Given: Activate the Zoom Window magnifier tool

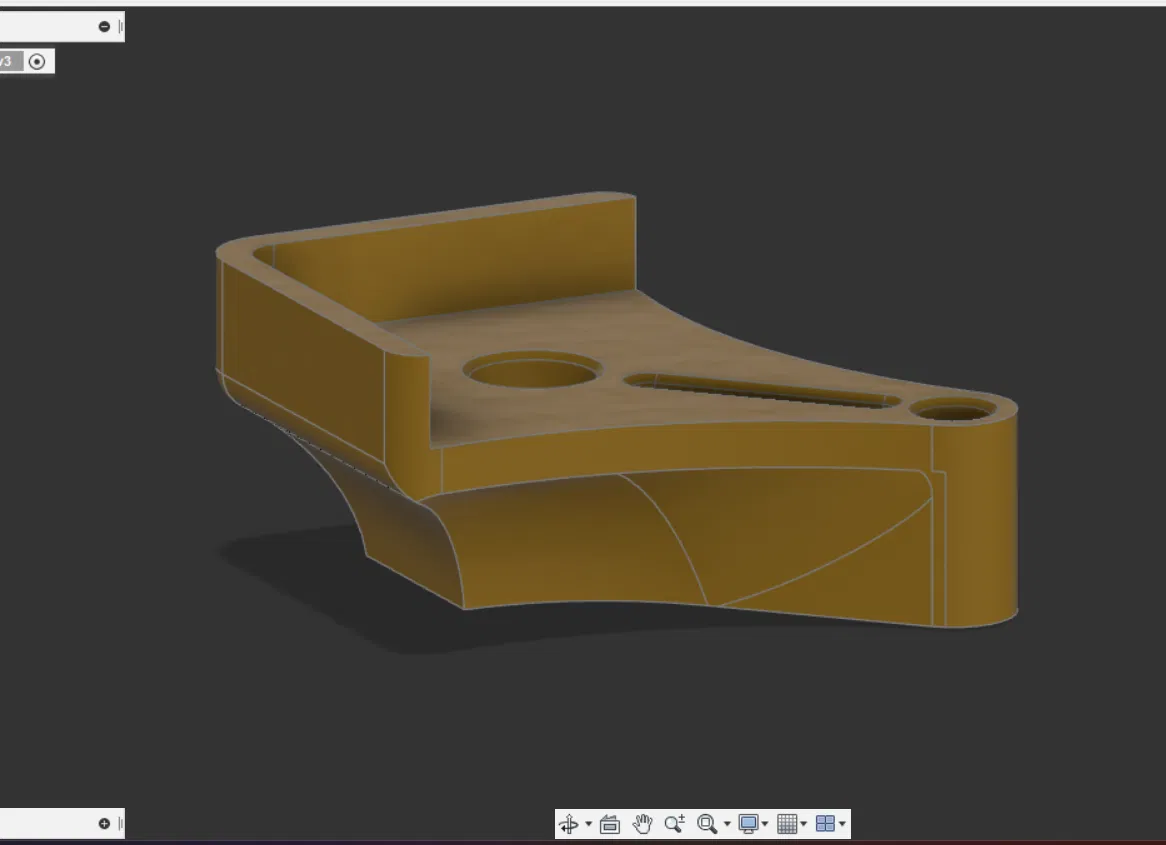Looking at the screenshot, I should click(707, 824).
